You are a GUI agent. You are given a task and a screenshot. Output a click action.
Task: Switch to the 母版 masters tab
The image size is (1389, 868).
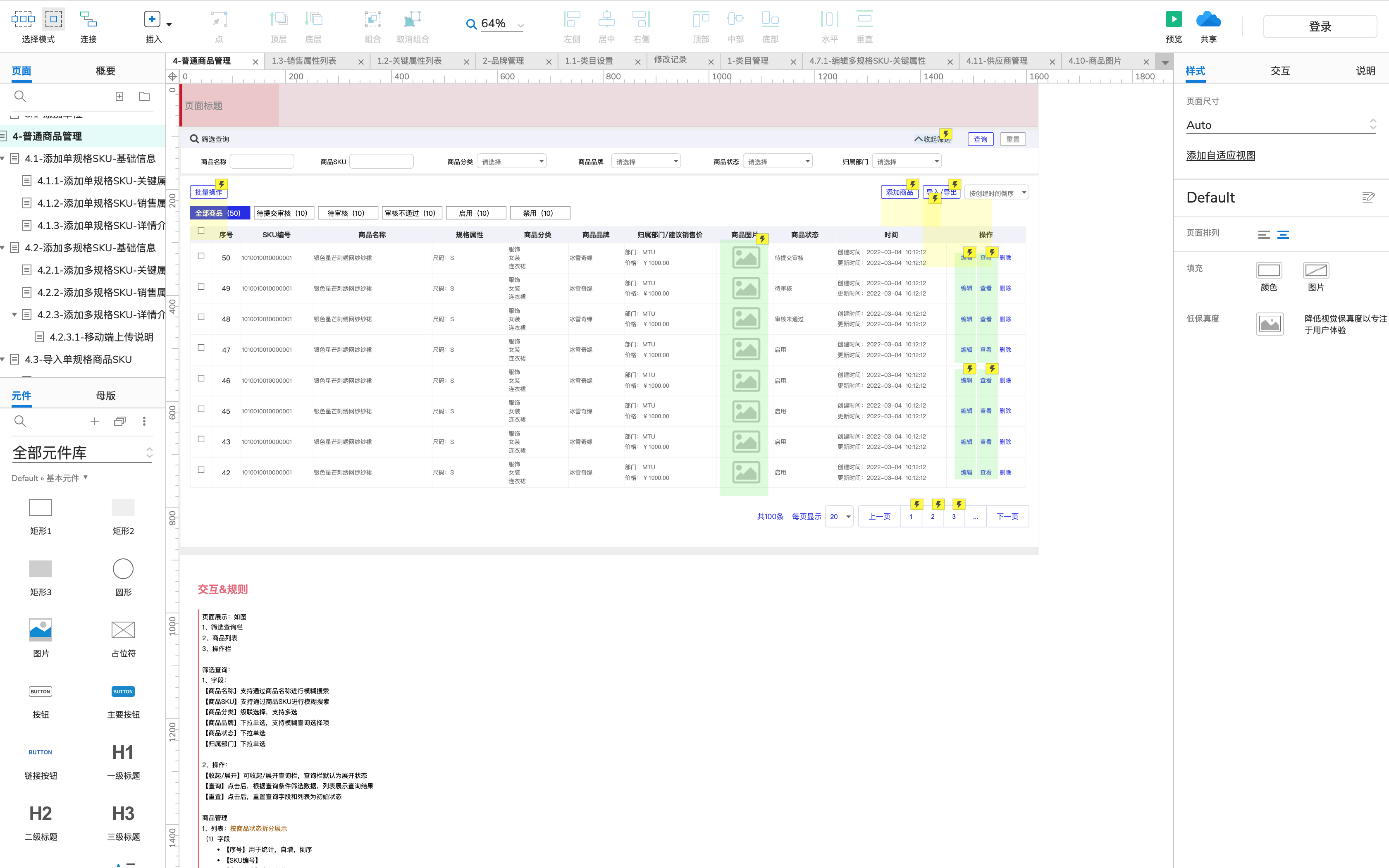pyautogui.click(x=105, y=396)
